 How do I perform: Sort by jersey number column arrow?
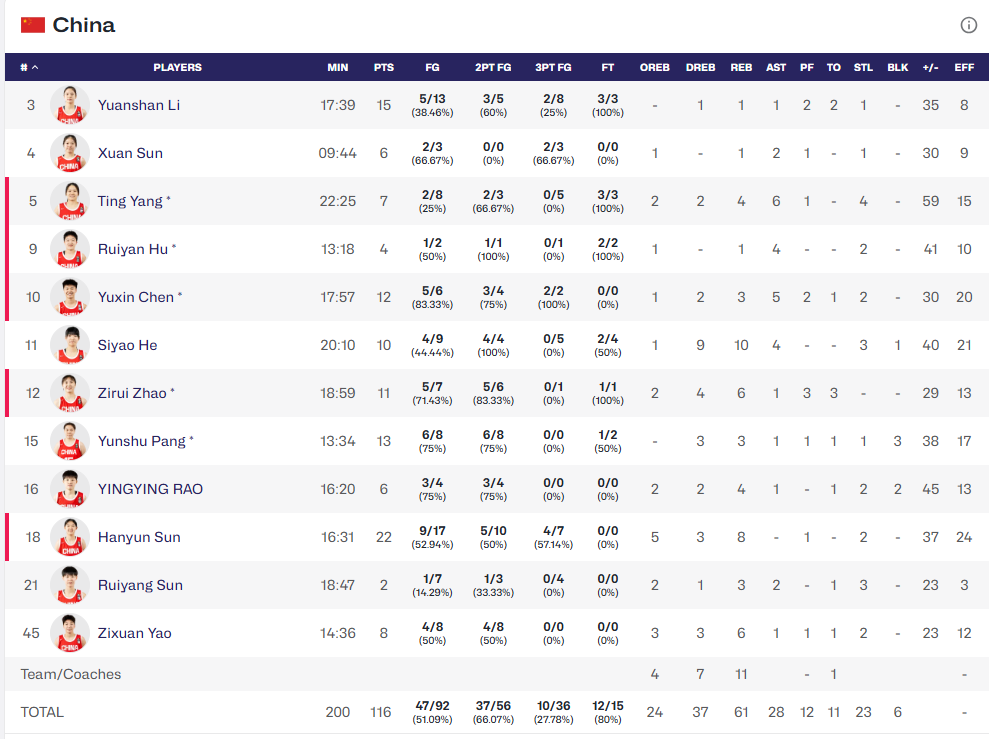pyautogui.click(x=35, y=67)
